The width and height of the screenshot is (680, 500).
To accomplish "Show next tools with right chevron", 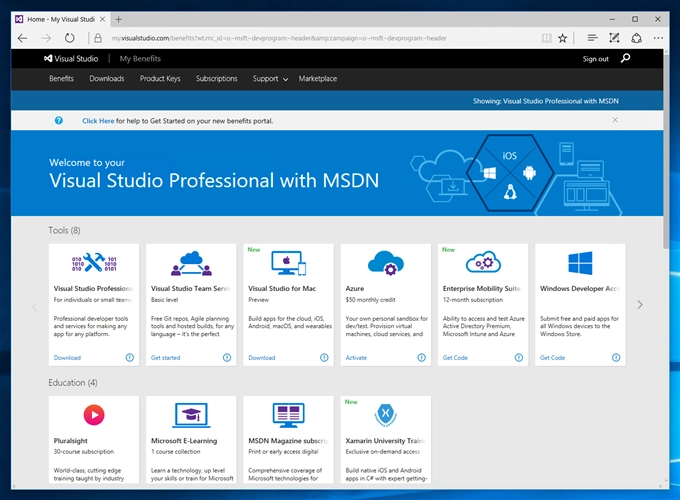I will tap(640, 305).
